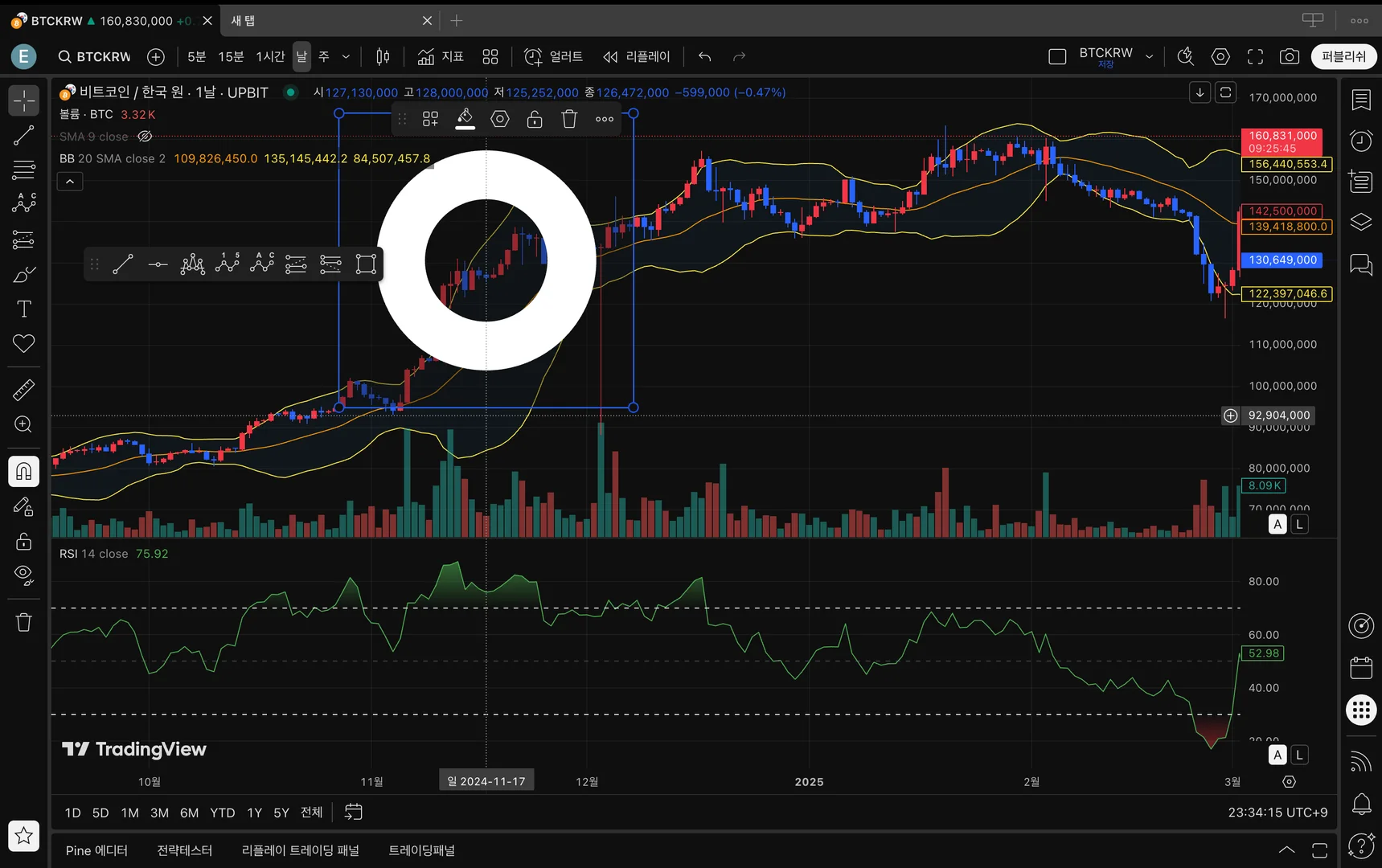Open the alerts clock panel
1382x868 pixels.
coord(1361,141)
